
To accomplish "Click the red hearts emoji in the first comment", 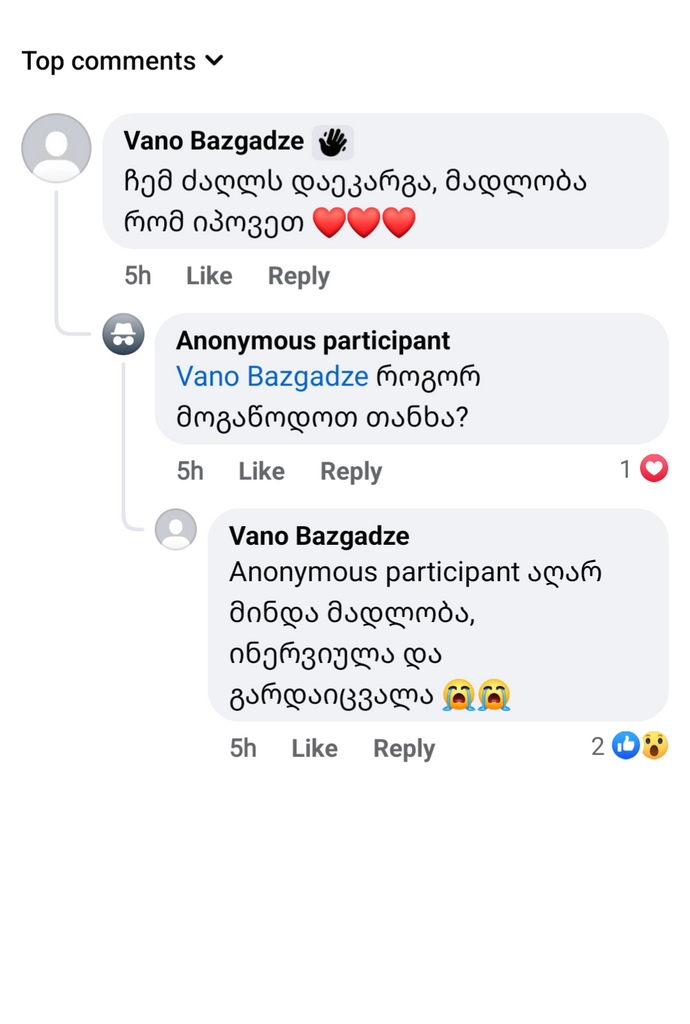I will [364, 222].
